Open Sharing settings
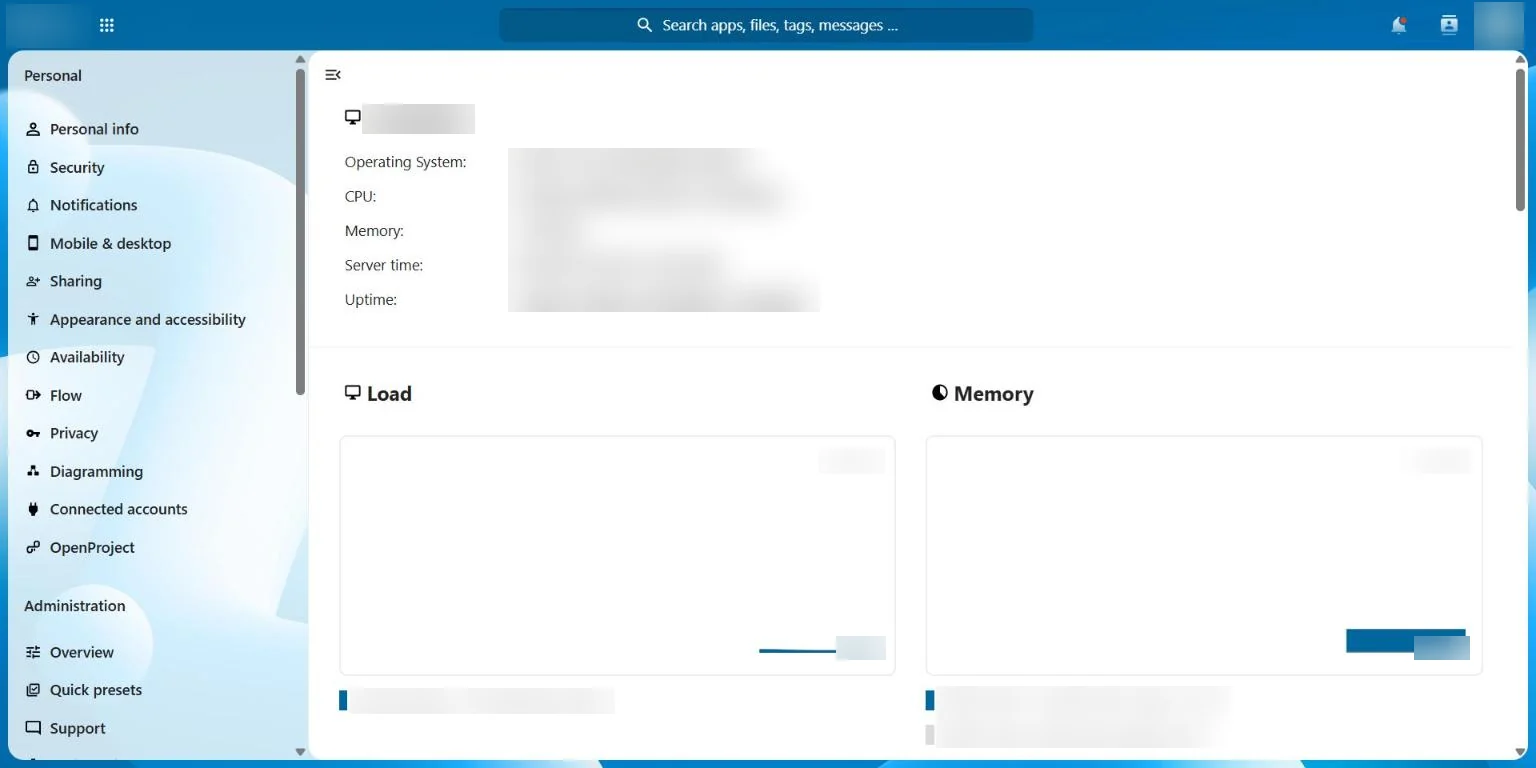Image resolution: width=1536 pixels, height=768 pixels. click(154, 281)
